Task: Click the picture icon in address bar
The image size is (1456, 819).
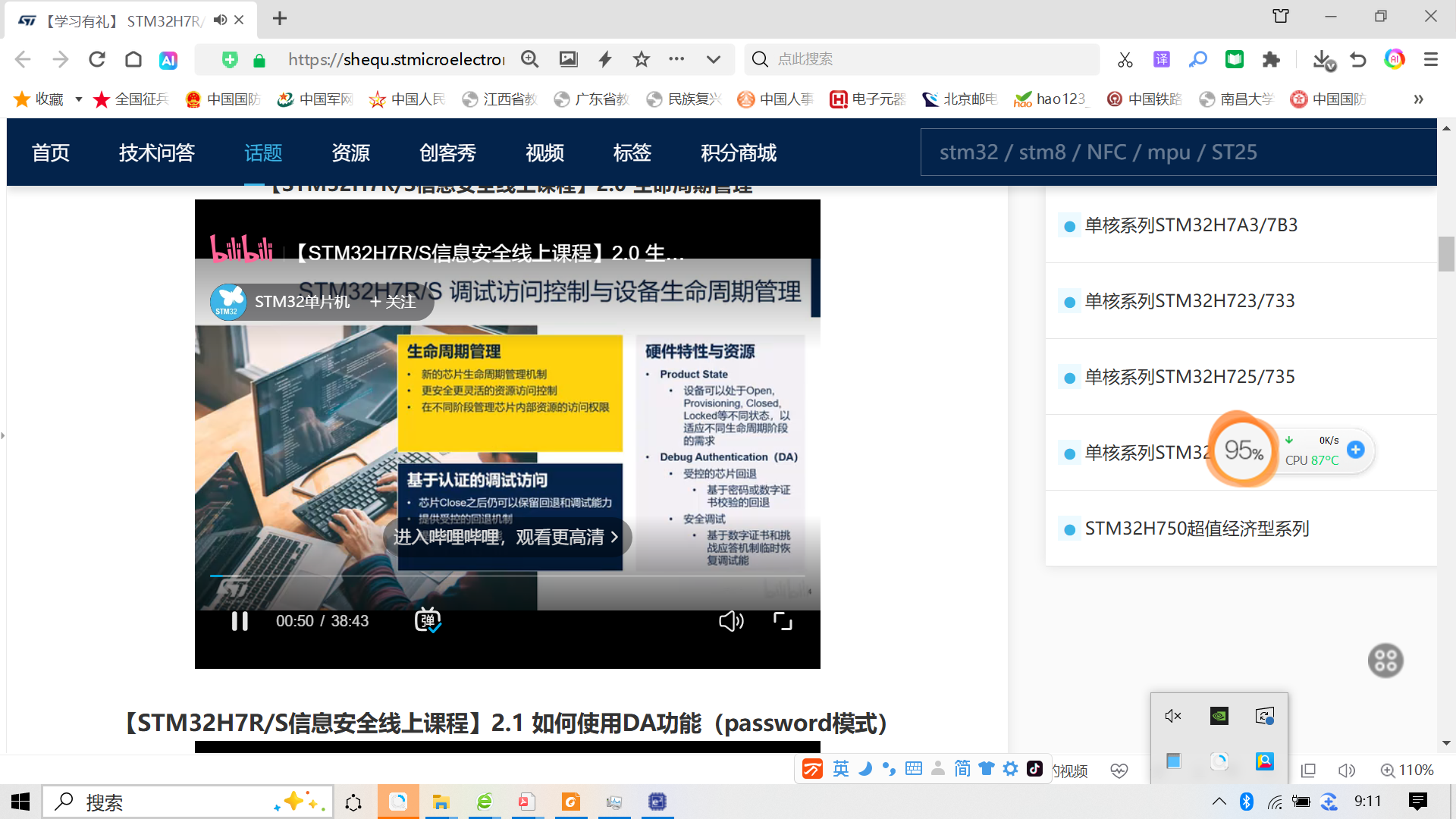Action: (568, 59)
